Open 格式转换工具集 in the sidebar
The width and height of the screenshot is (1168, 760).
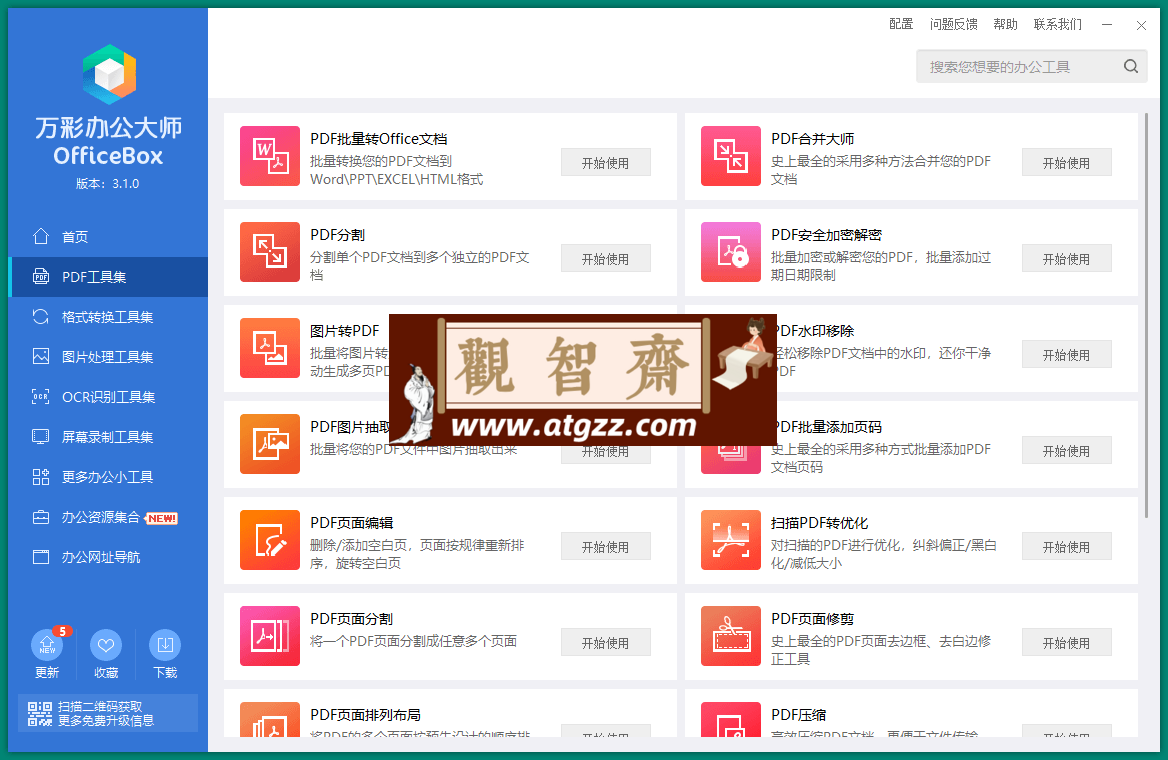pos(109,317)
